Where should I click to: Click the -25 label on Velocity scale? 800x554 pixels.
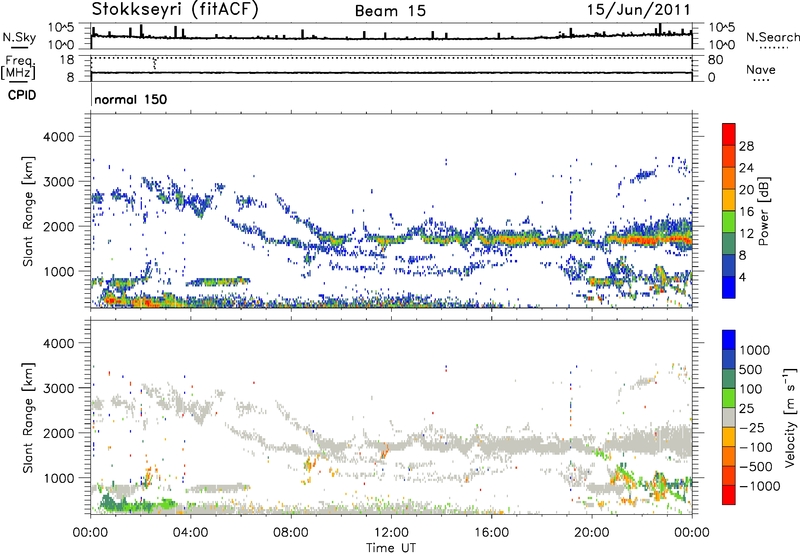(x=752, y=427)
